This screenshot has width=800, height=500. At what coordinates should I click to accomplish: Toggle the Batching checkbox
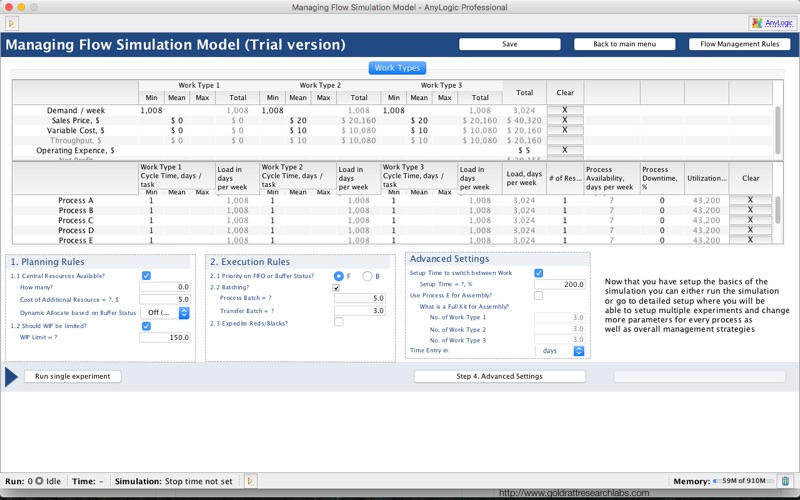[336, 288]
